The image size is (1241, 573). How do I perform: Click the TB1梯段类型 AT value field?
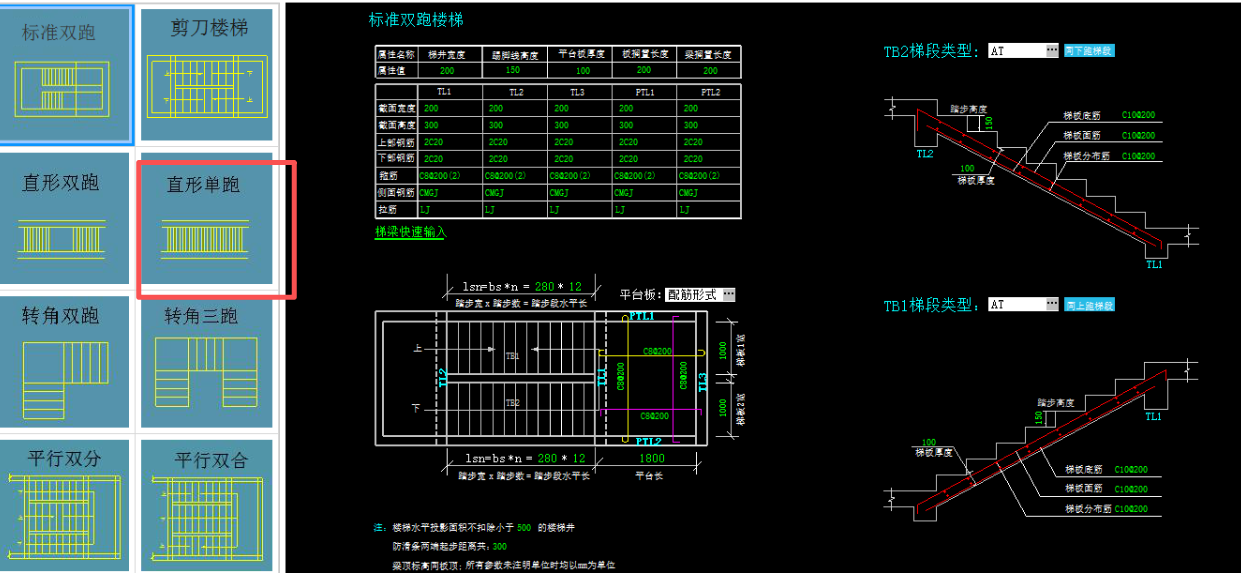point(1016,304)
